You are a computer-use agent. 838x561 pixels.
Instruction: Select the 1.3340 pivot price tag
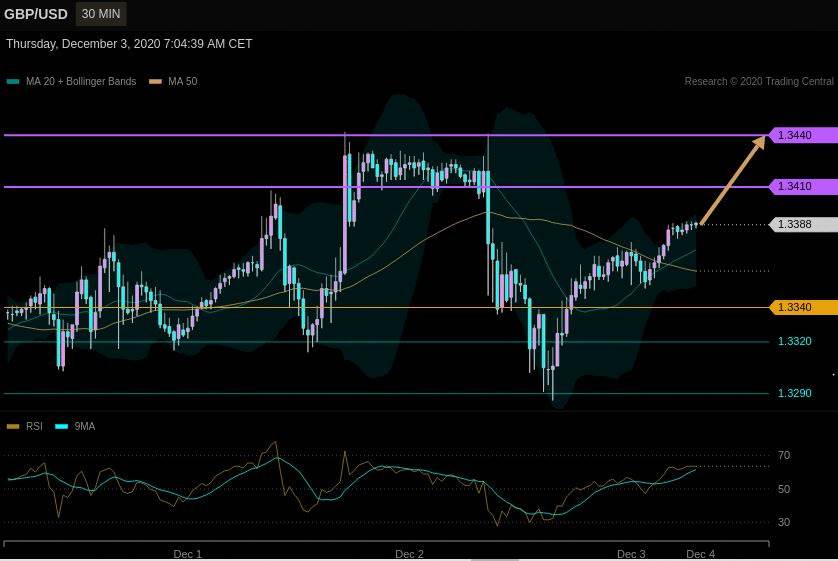click(803, 307)
